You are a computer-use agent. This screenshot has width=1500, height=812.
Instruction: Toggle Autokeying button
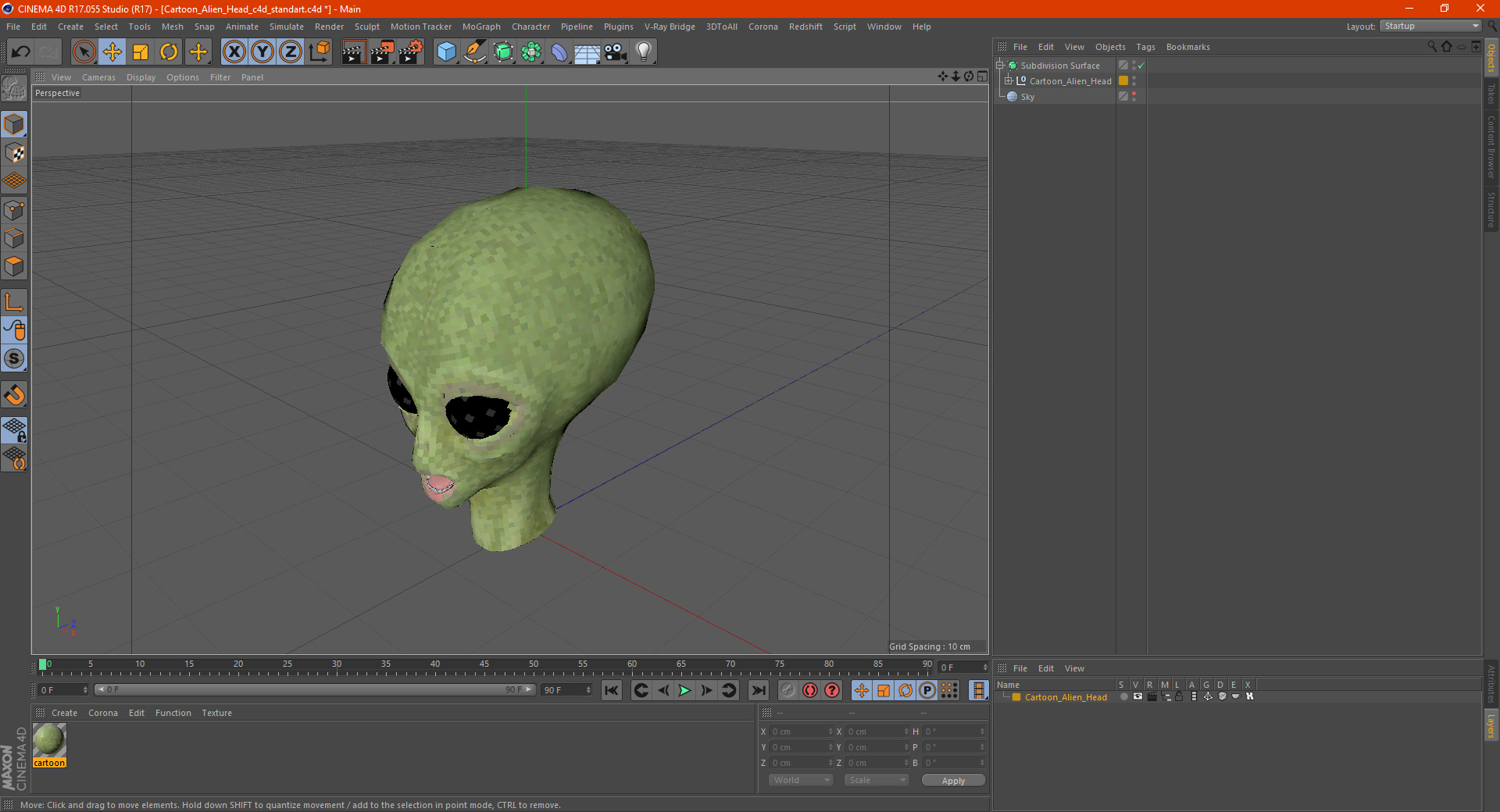810,690
